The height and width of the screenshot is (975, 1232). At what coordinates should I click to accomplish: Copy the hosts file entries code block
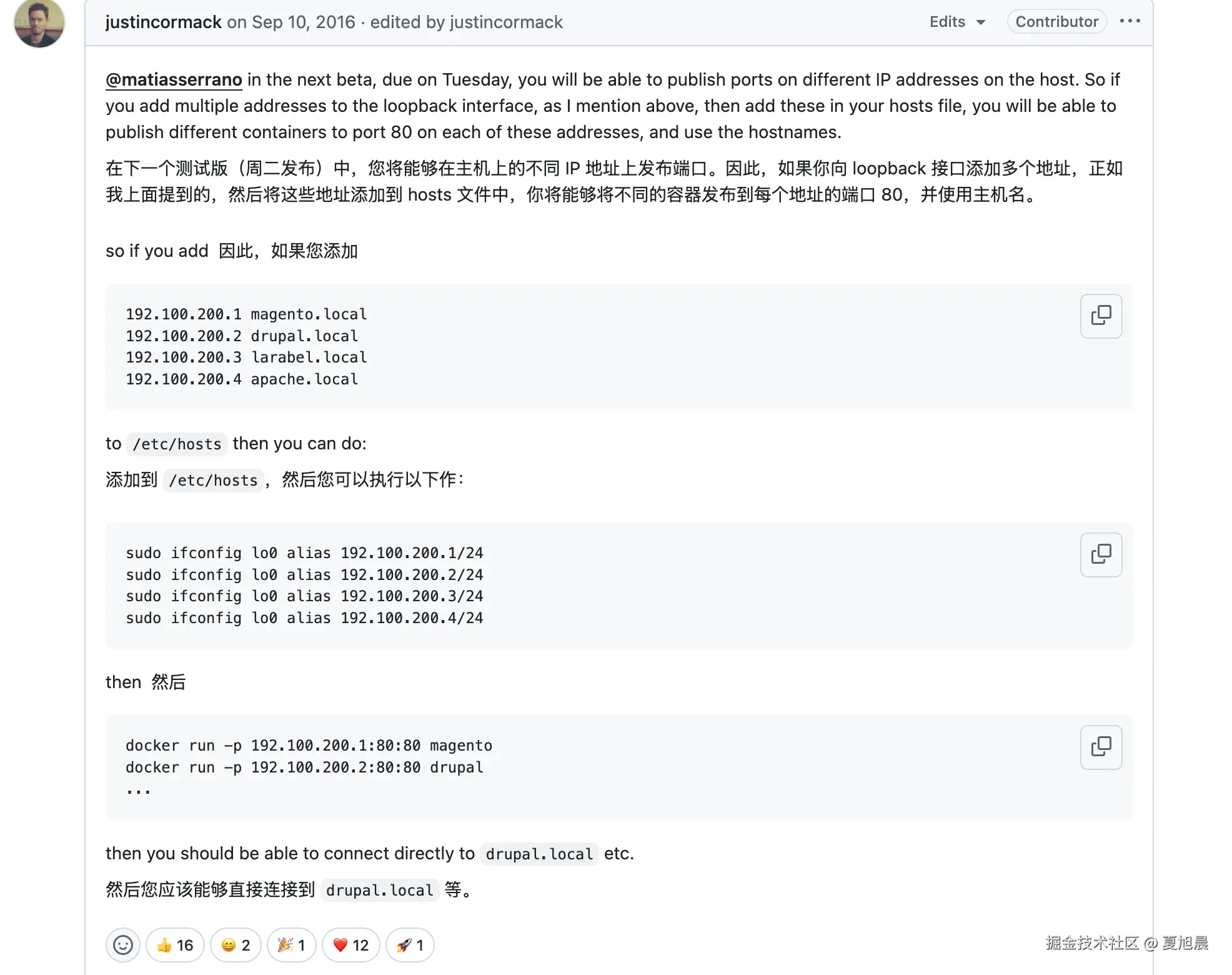1100,316
